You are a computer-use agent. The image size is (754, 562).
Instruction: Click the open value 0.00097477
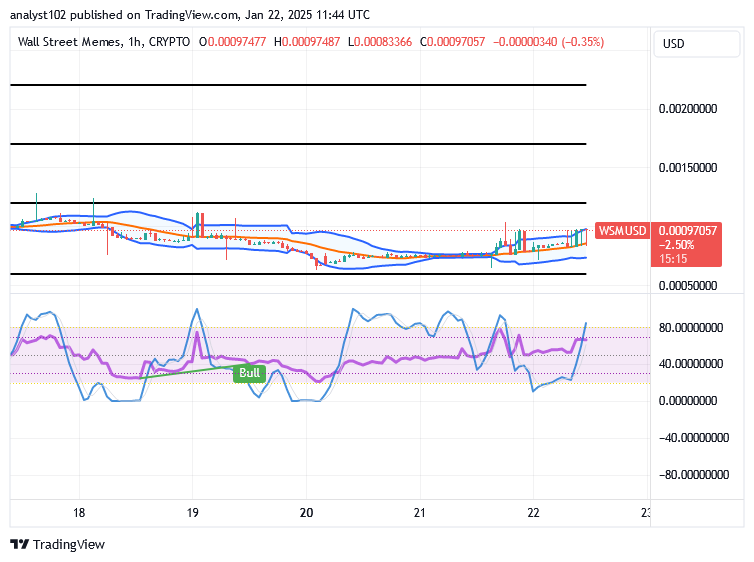click(x=237, y=42)
